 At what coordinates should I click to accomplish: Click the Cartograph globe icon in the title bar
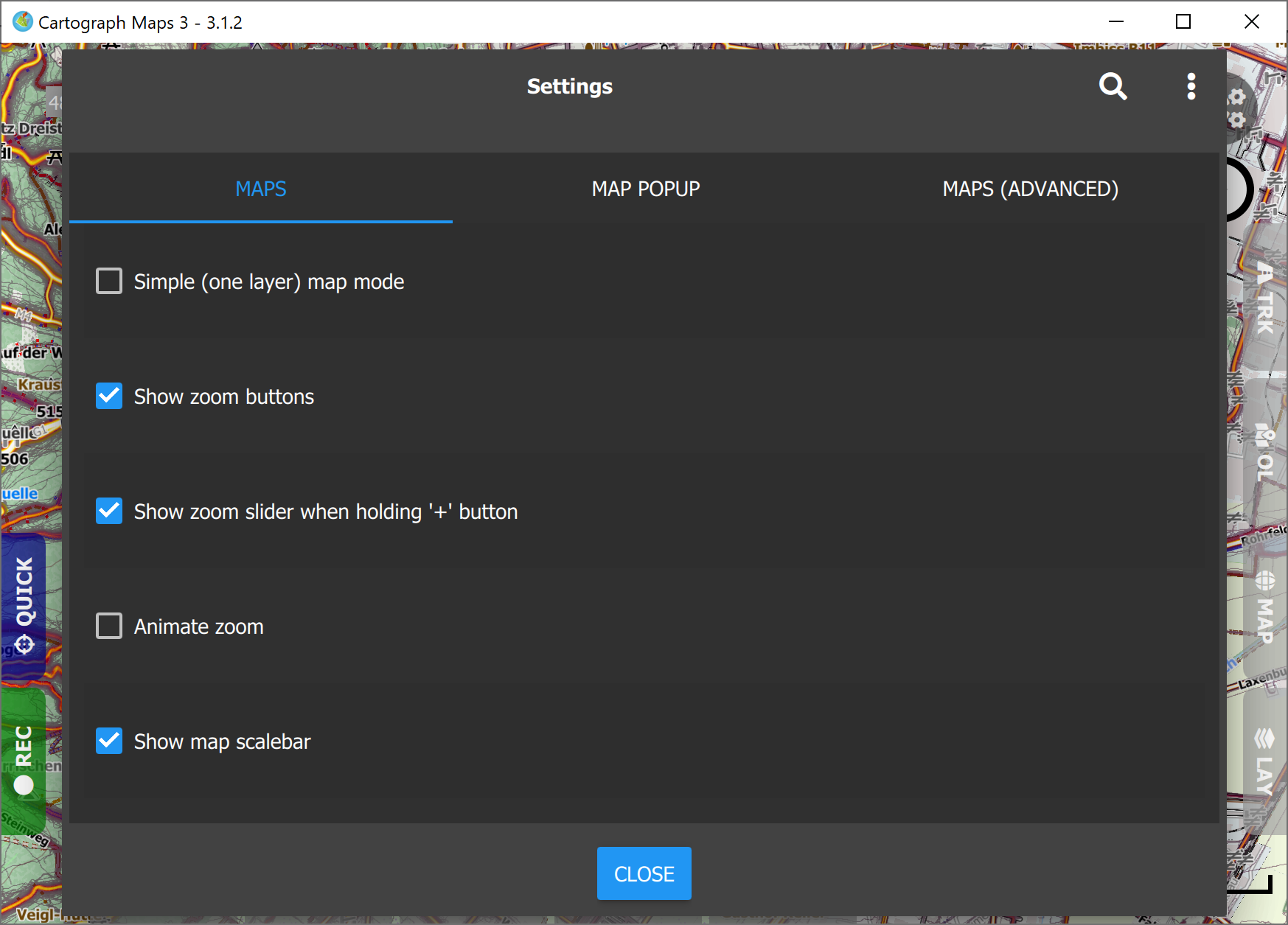coord(22,21)
